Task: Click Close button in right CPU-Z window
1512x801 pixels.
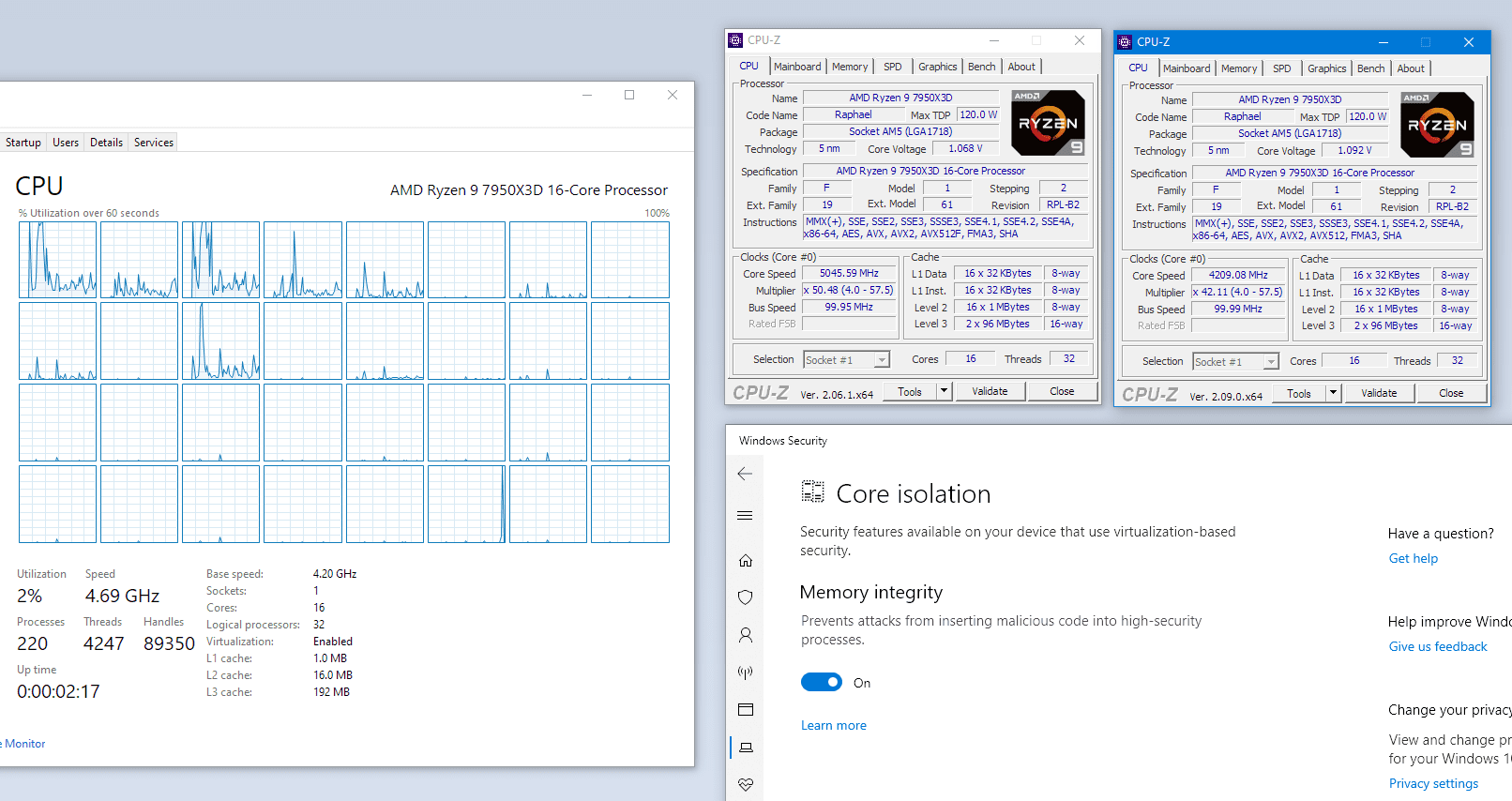Action: pyautogui.click(x=1451, y=393)
